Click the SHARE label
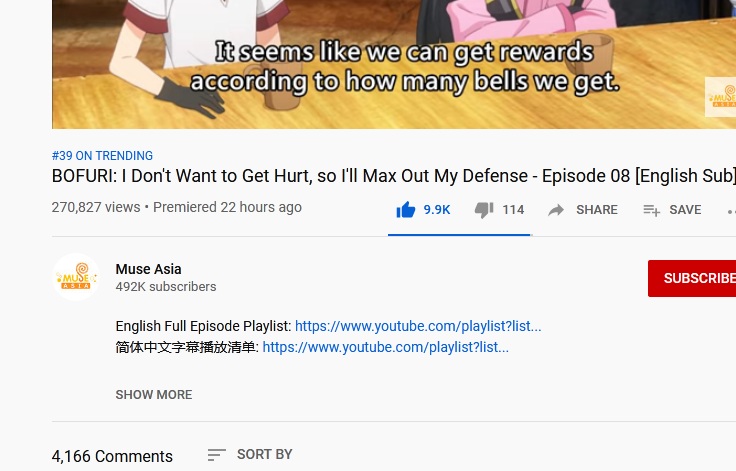 click(x=597, y=209)
